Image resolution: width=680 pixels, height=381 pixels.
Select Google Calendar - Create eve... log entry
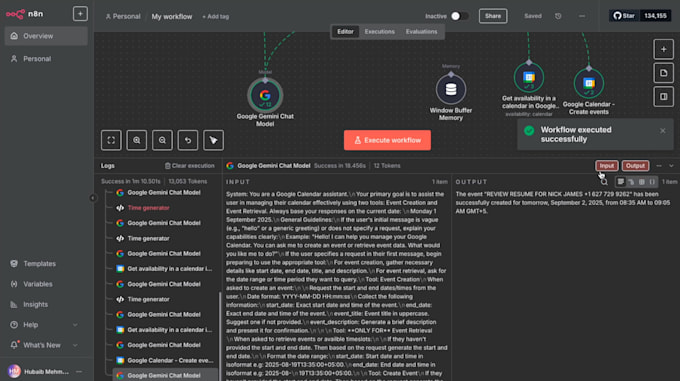165,360
